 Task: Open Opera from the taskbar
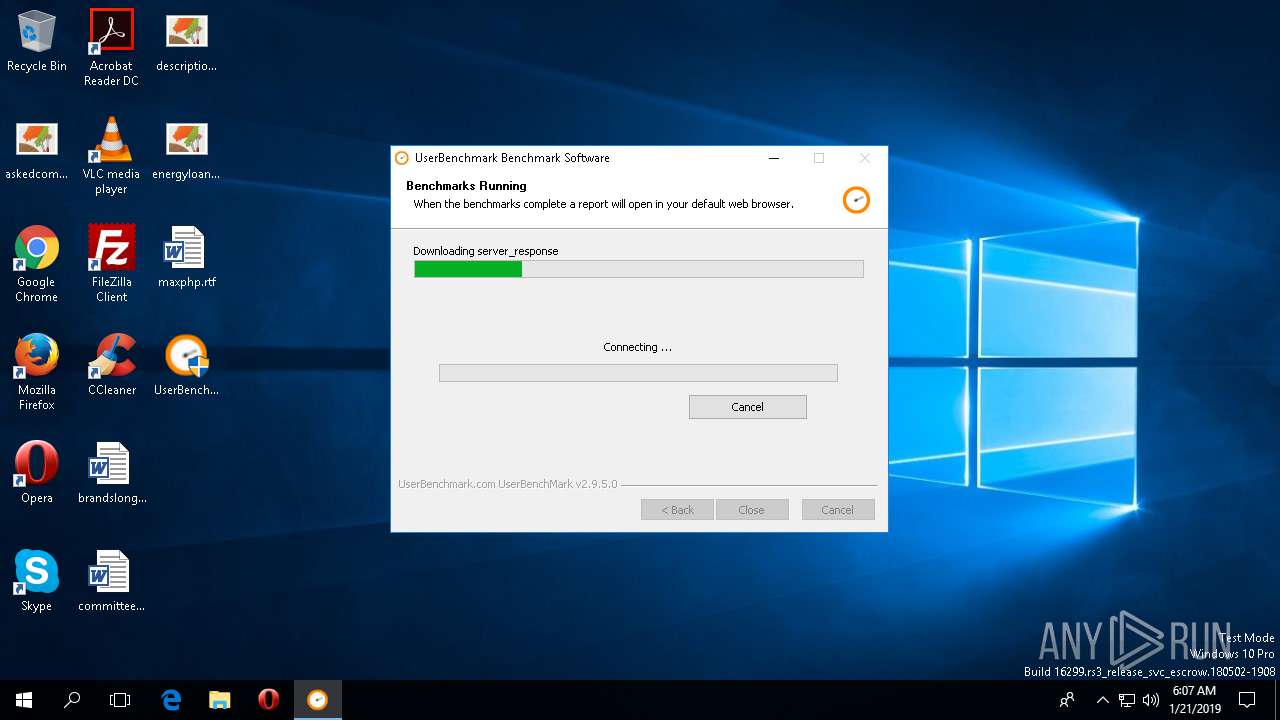(x=269, y=700)
